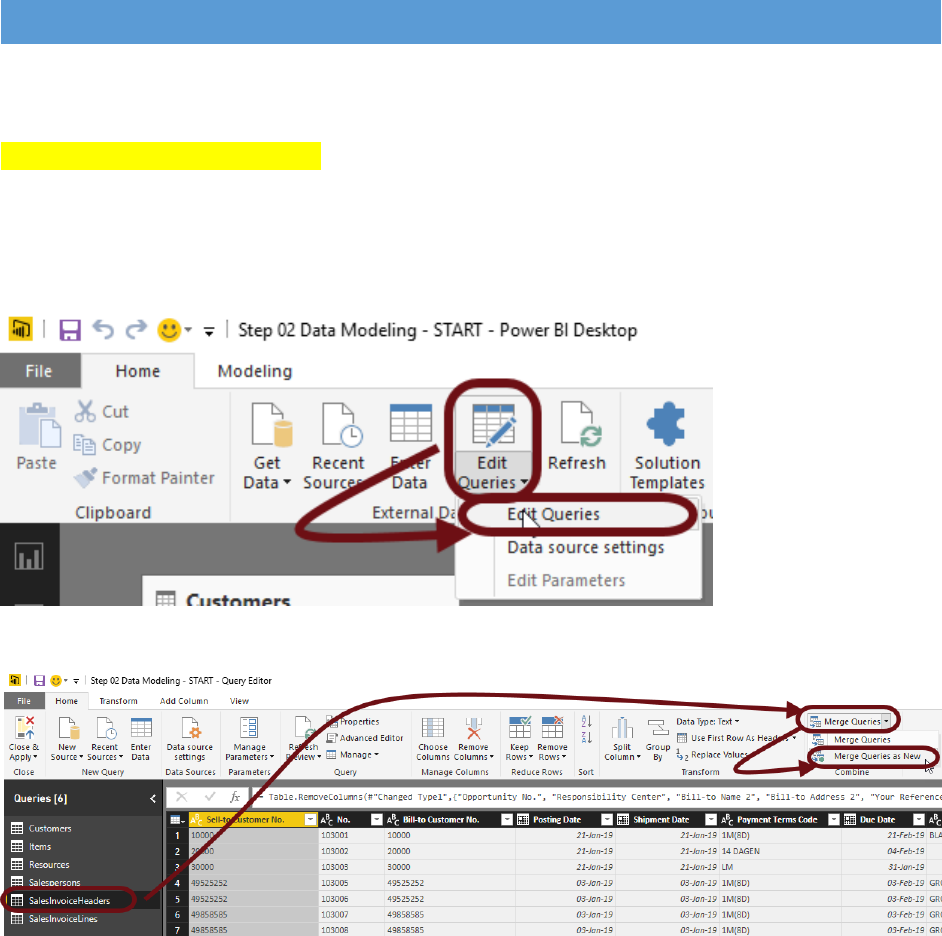Switch to Report view bar-chart icon
942x936 pixels.
29,556
